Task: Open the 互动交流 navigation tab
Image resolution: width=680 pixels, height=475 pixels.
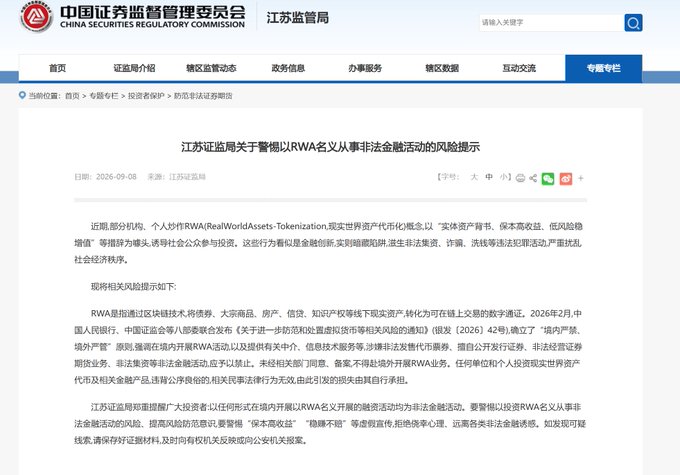Action: 519,68
